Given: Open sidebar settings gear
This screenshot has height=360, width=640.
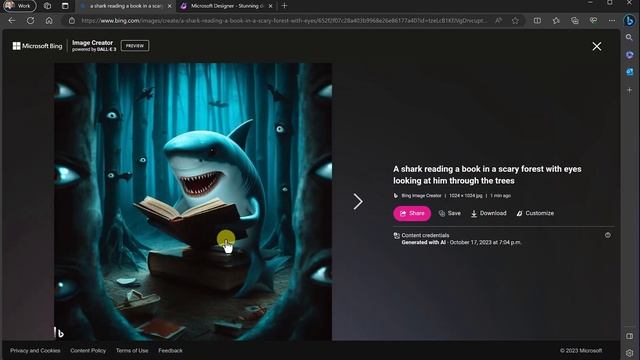Looking at the screenshot, I should click(629, 353).
